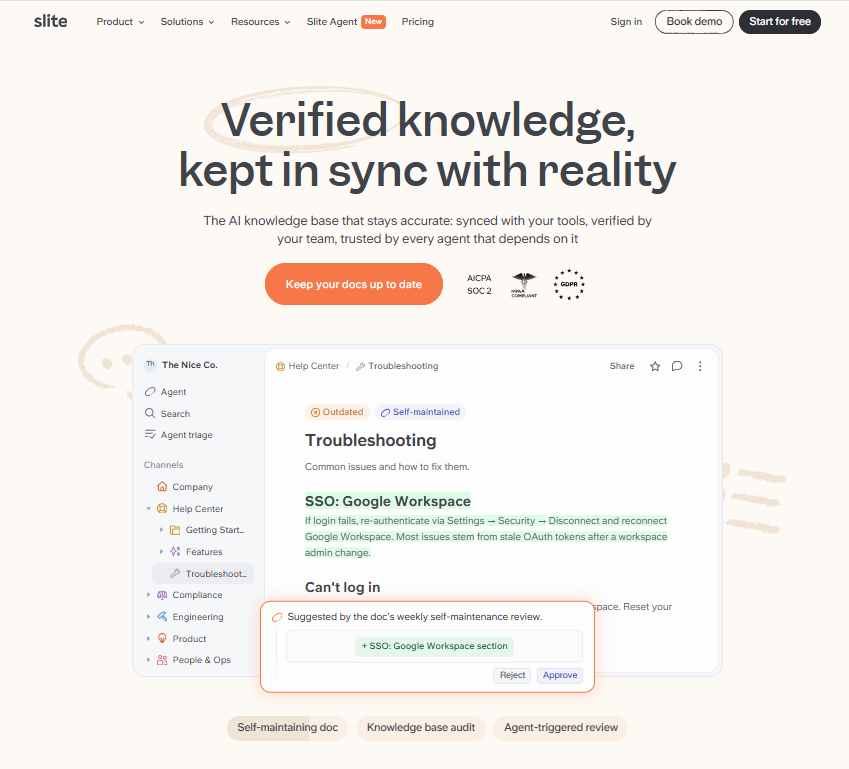Screen dimensions: 849x769
Task: Click the Outdated status badge
Action: tap(337, 412)
